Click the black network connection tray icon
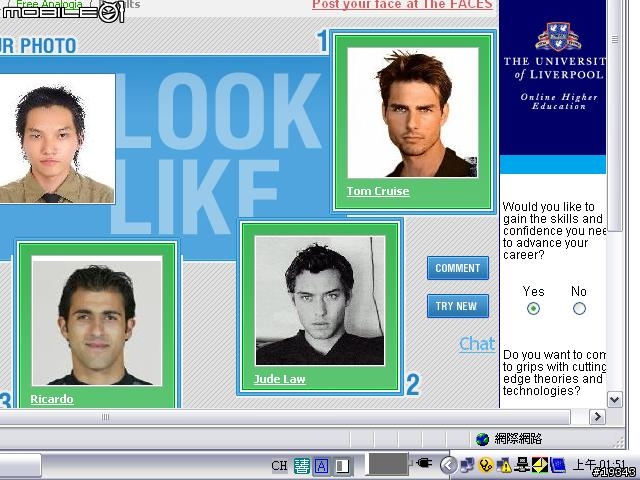 tap(522, 465)
